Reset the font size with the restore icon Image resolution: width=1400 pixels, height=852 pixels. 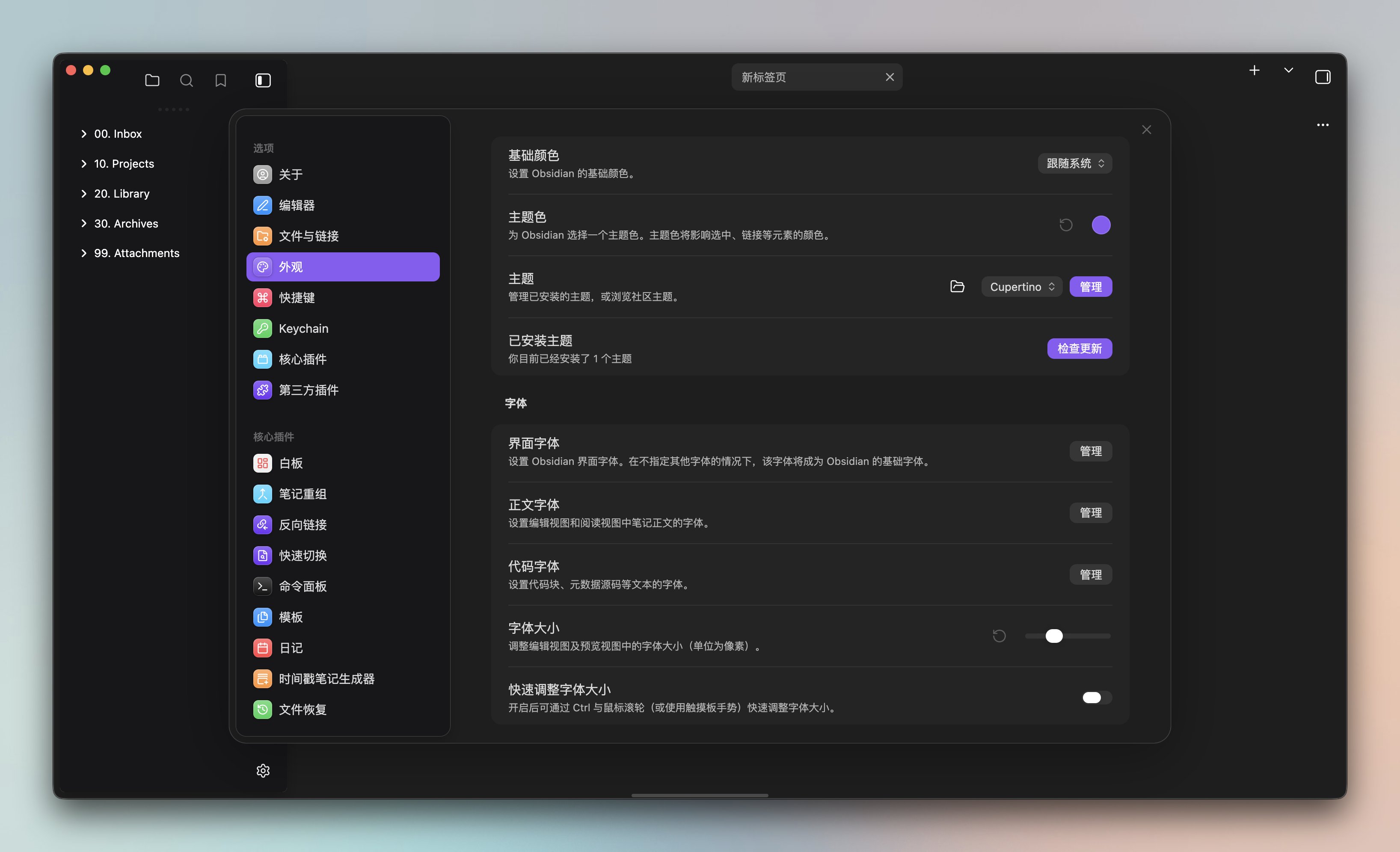[x=999, y=636]
